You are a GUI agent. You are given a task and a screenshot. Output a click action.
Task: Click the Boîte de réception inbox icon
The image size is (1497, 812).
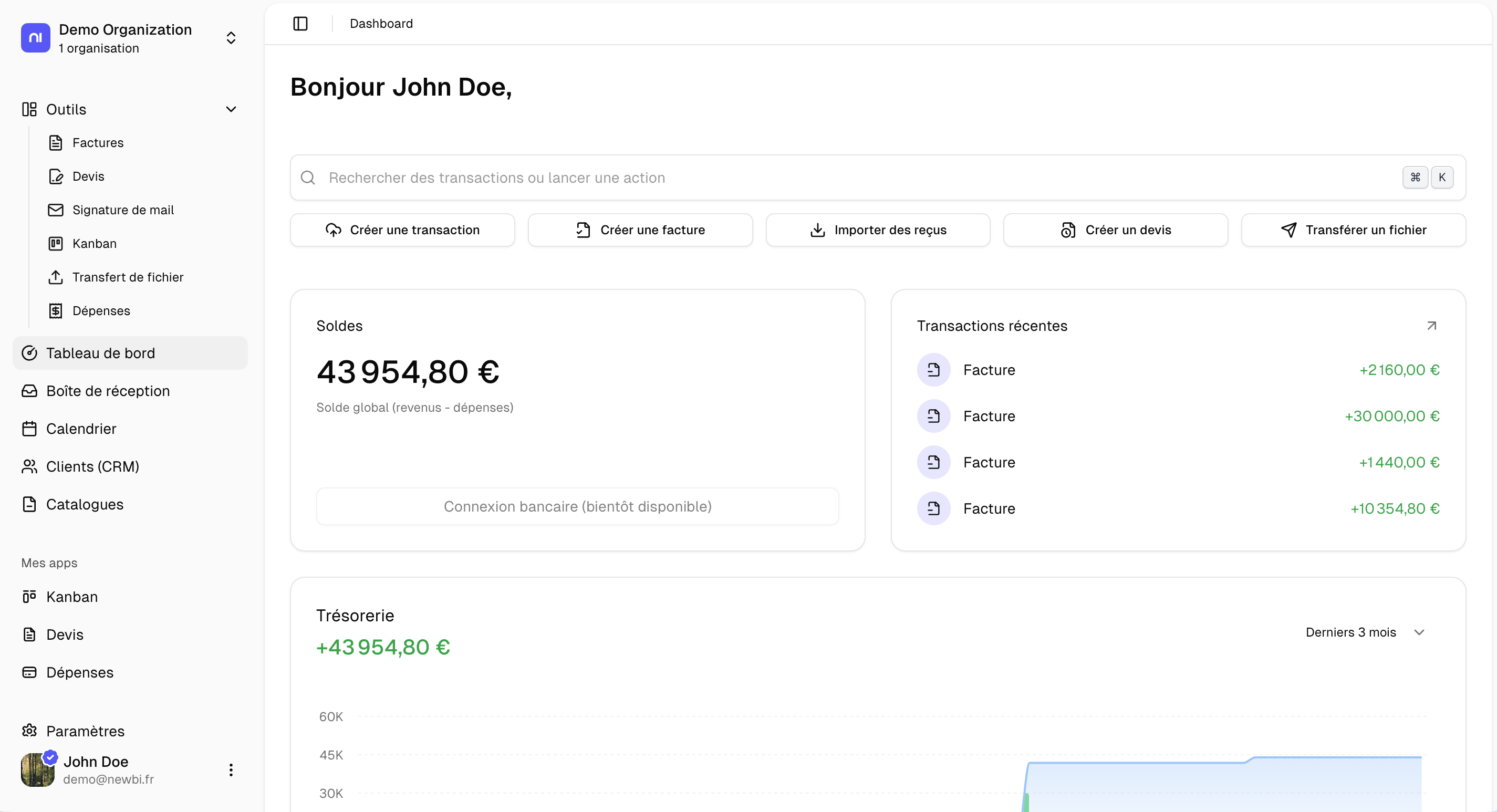pyautogui.click(x=29, y=391)
